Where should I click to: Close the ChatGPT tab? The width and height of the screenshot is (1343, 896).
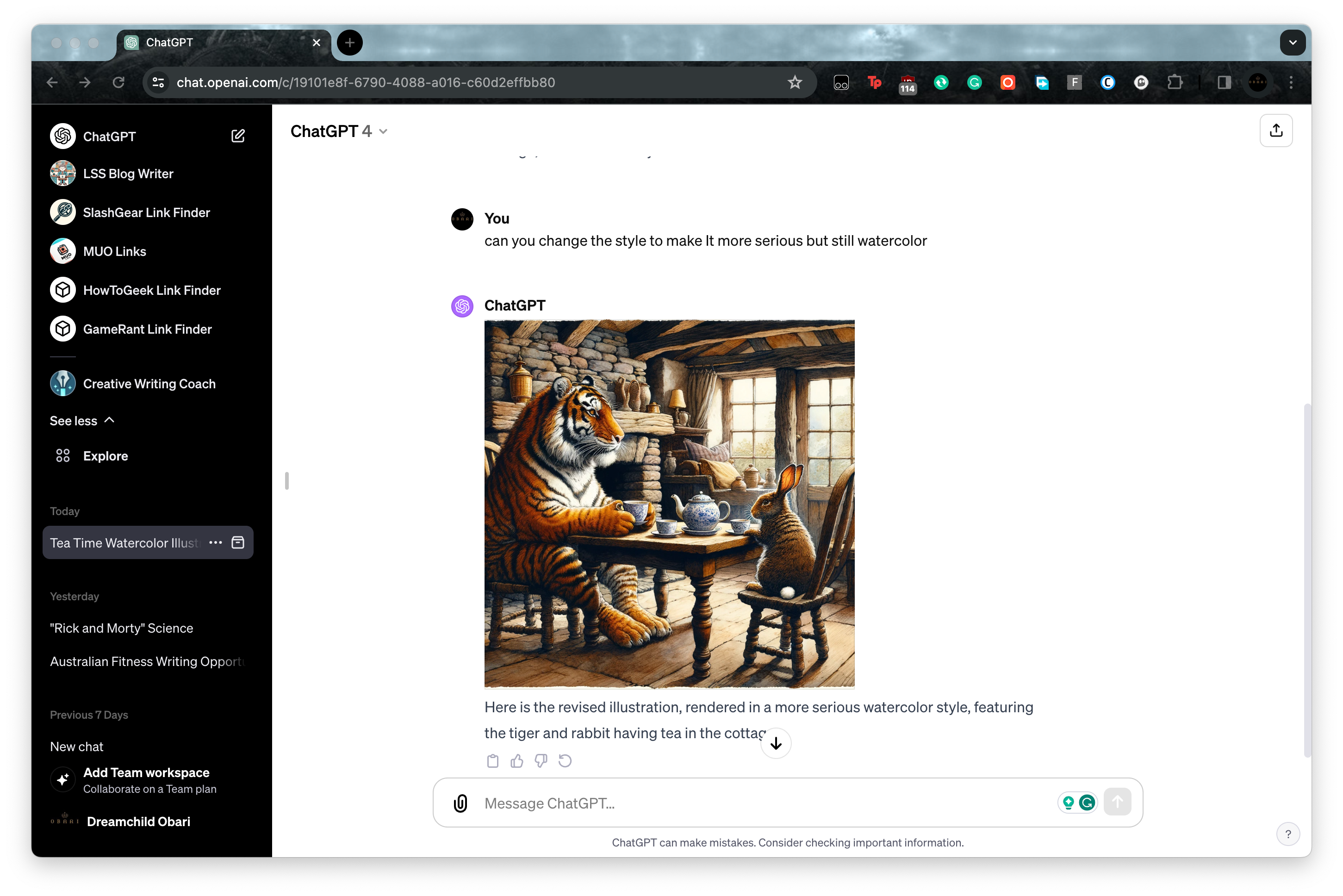click(x=316, y=42)
